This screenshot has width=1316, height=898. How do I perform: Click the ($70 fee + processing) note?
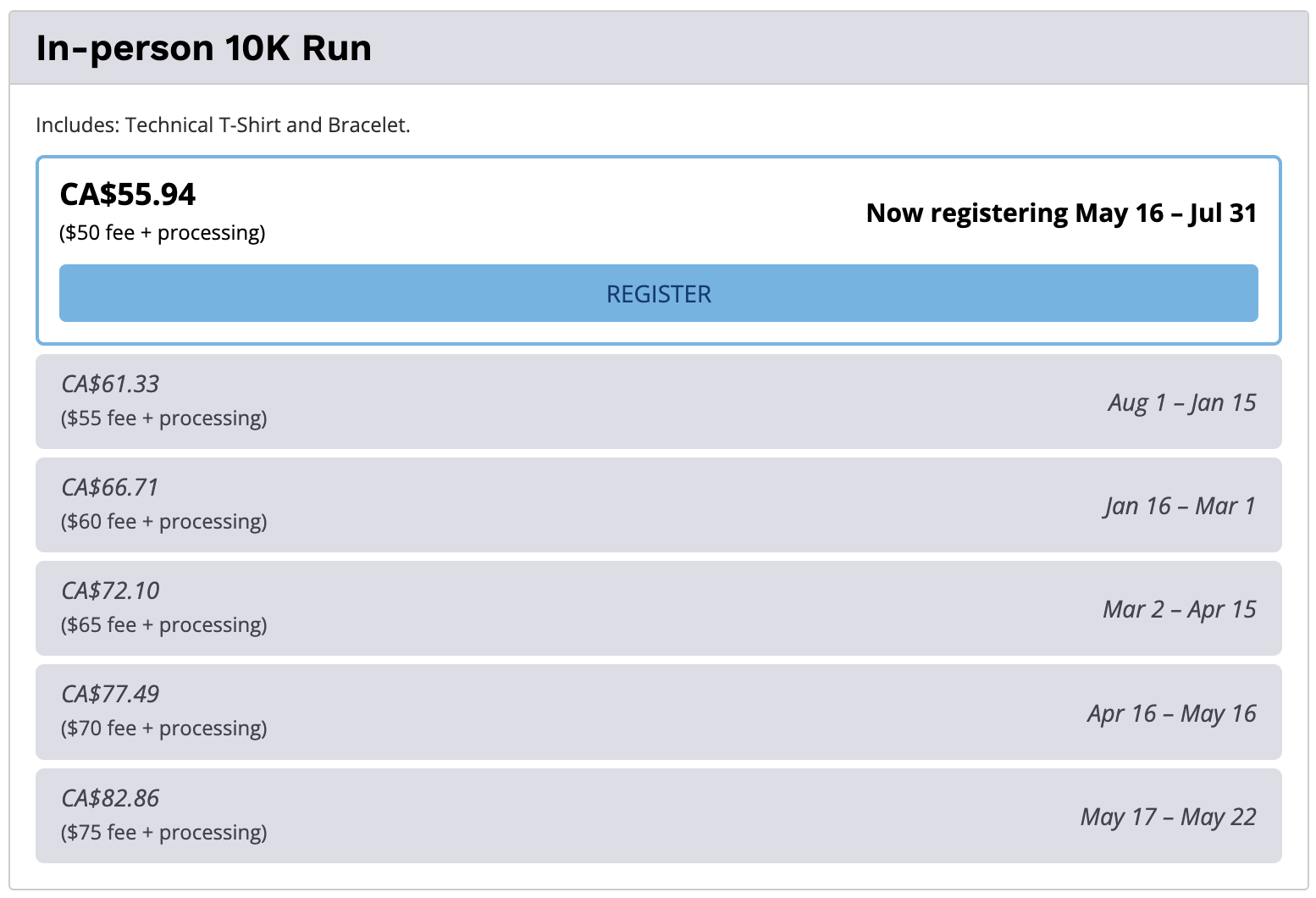coord(163,729)
